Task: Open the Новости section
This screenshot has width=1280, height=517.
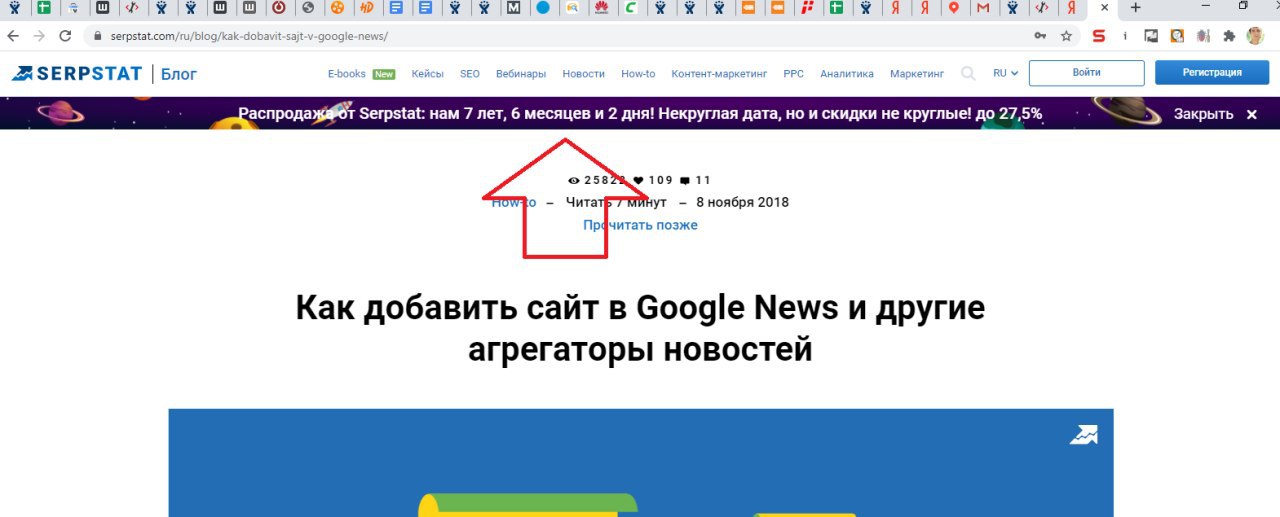Action: [x=583, y=73]
